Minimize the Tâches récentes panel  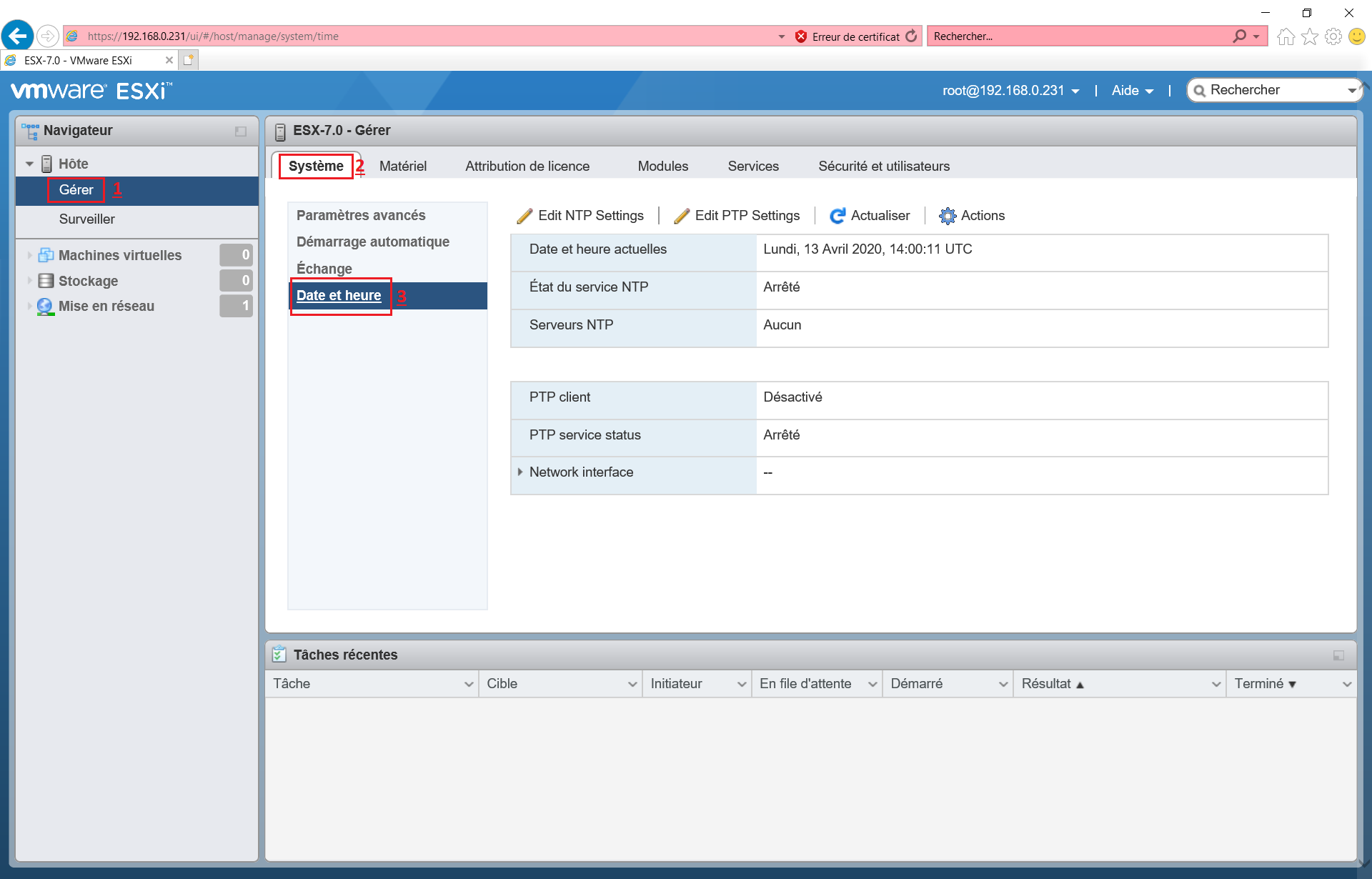click(x=1338, y=655)
